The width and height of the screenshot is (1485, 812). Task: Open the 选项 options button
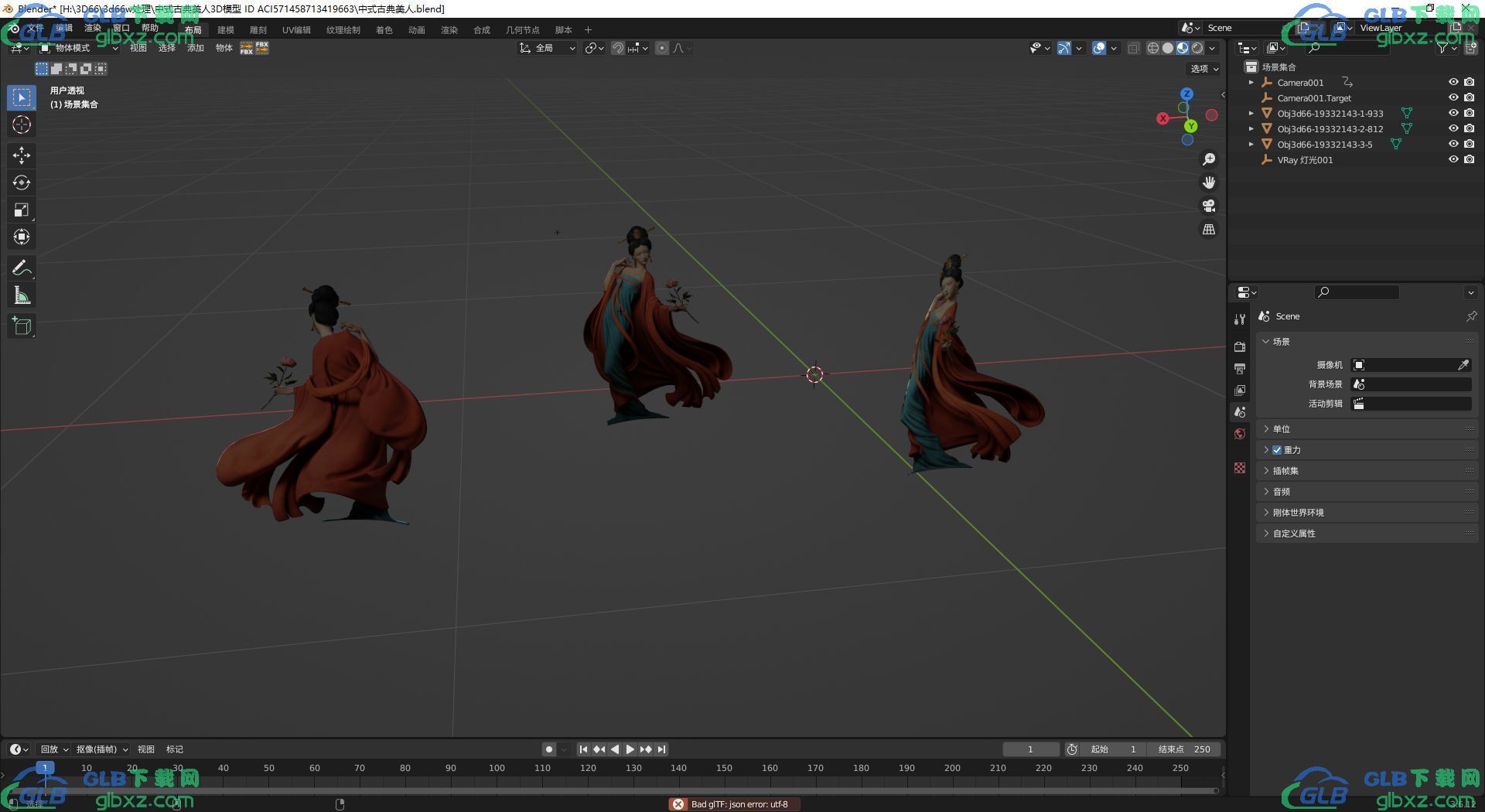point(1204,69)
